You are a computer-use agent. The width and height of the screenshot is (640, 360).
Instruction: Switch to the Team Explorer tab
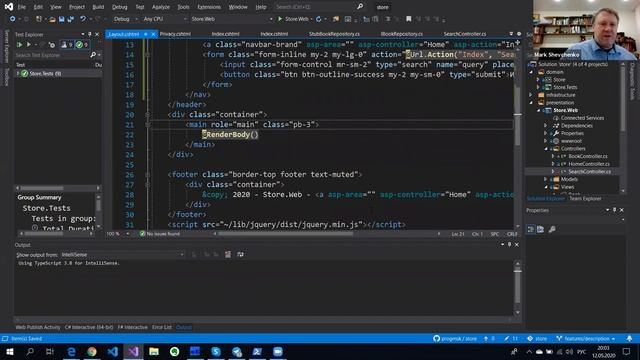[x=585, y=198]
